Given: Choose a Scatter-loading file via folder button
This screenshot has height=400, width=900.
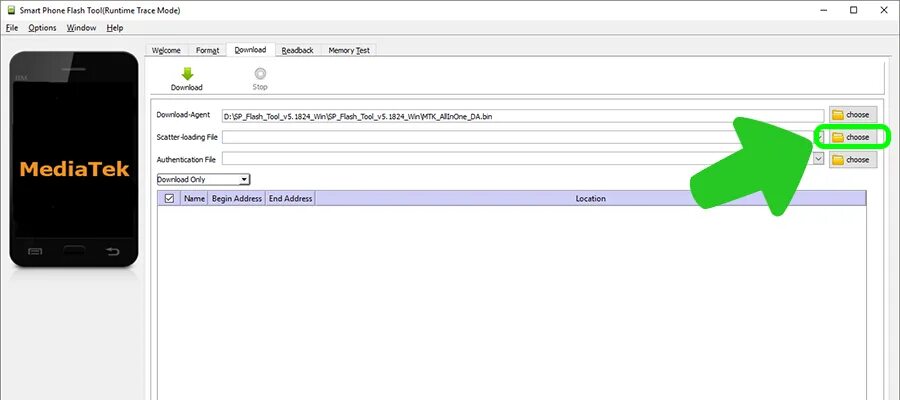Looking at the screenshot, I should point(852,137).
